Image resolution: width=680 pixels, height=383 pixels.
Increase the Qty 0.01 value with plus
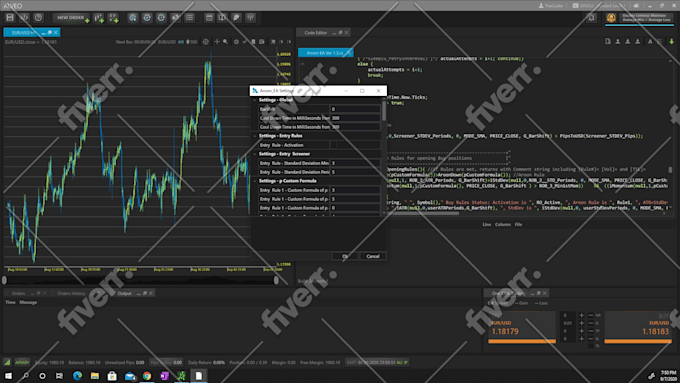582,323
